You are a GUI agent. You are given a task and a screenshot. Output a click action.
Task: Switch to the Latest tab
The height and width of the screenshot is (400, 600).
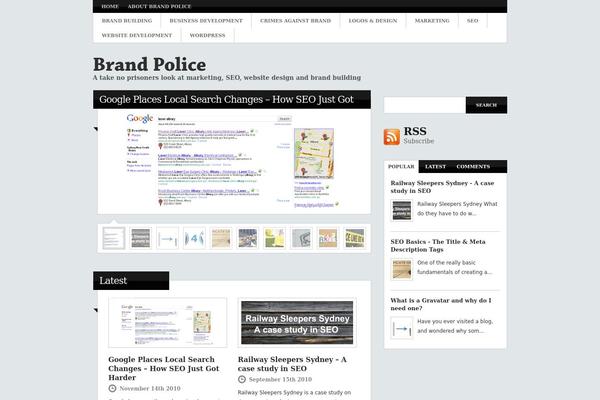(435, 167)
